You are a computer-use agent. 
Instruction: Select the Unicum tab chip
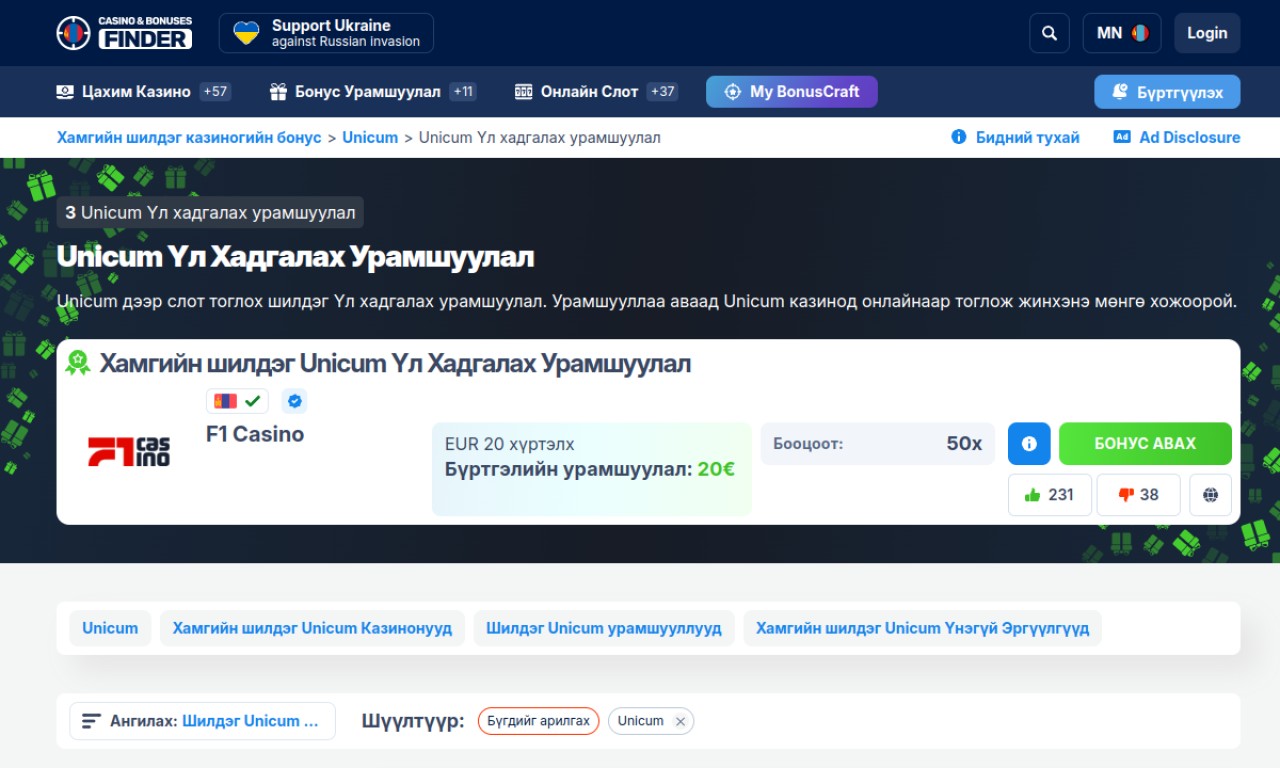coord(110,628)
